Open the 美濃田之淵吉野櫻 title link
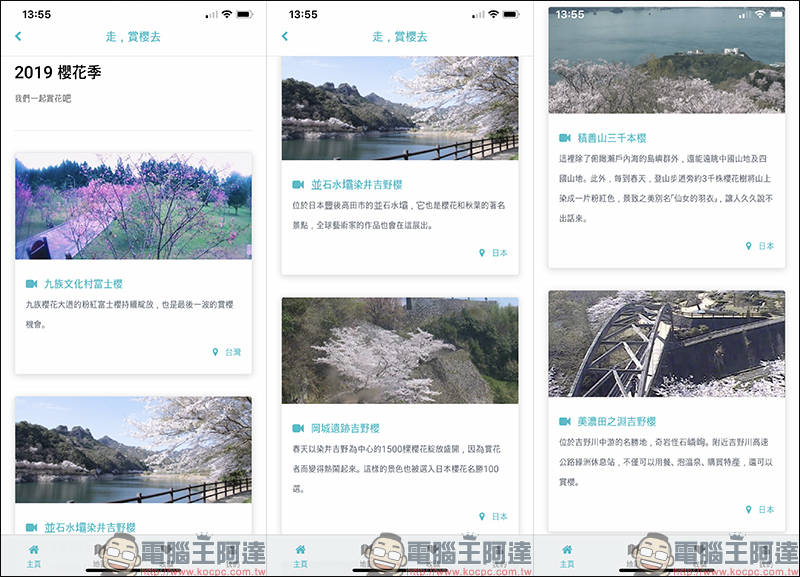Viewport: 800px width, 577px height. 617,421
